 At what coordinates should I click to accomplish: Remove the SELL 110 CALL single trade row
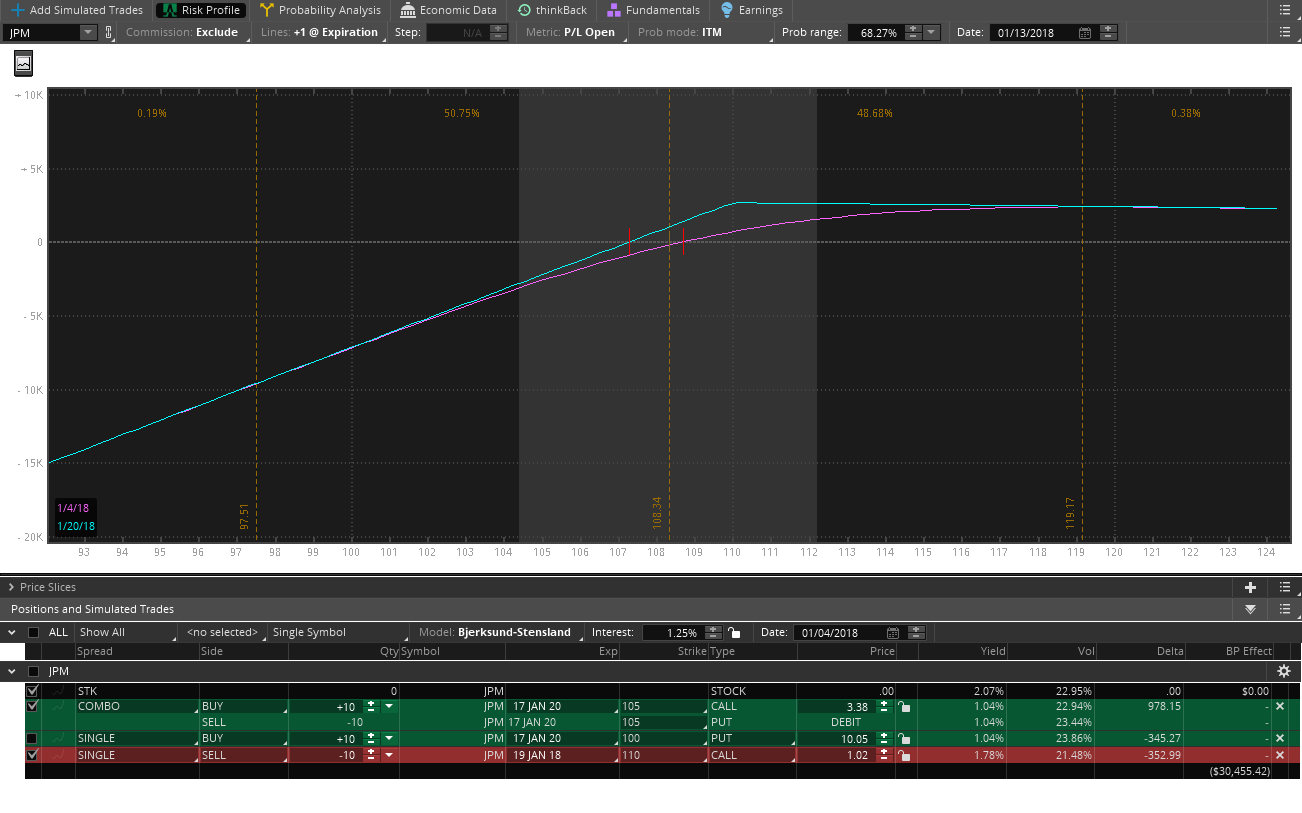[x=1280, y=755]
